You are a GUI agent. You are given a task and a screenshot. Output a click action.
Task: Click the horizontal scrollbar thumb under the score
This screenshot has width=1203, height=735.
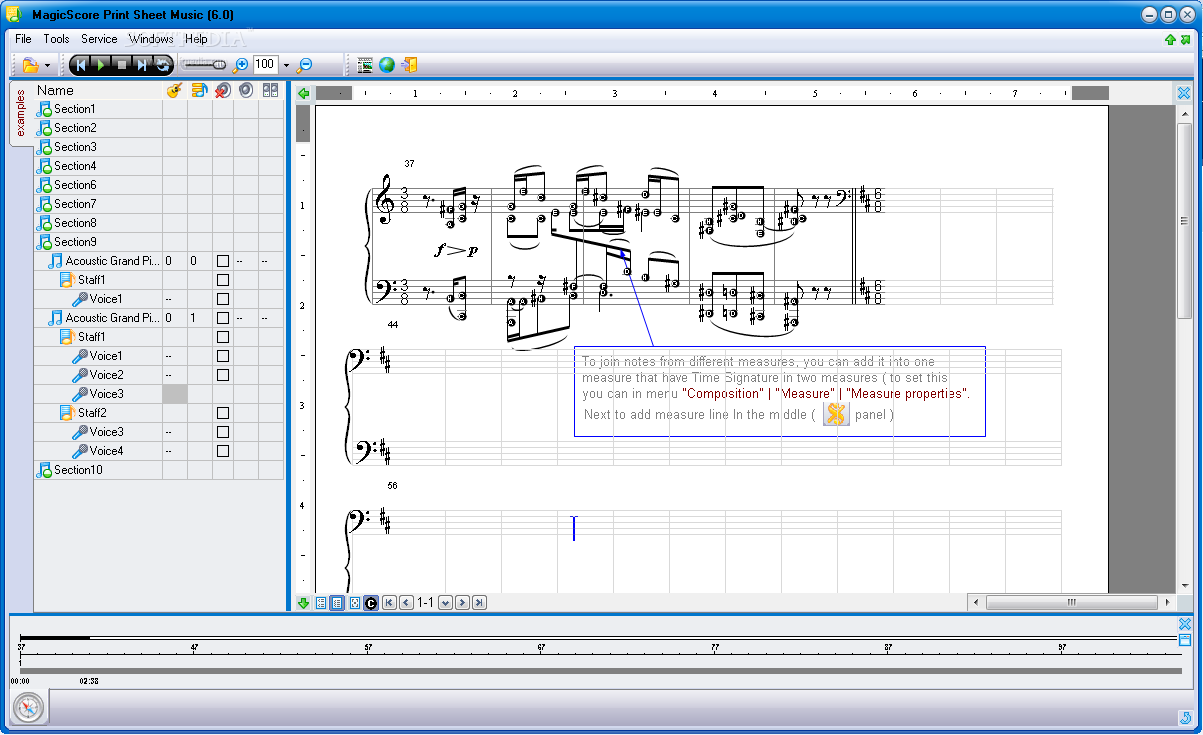1071,603
